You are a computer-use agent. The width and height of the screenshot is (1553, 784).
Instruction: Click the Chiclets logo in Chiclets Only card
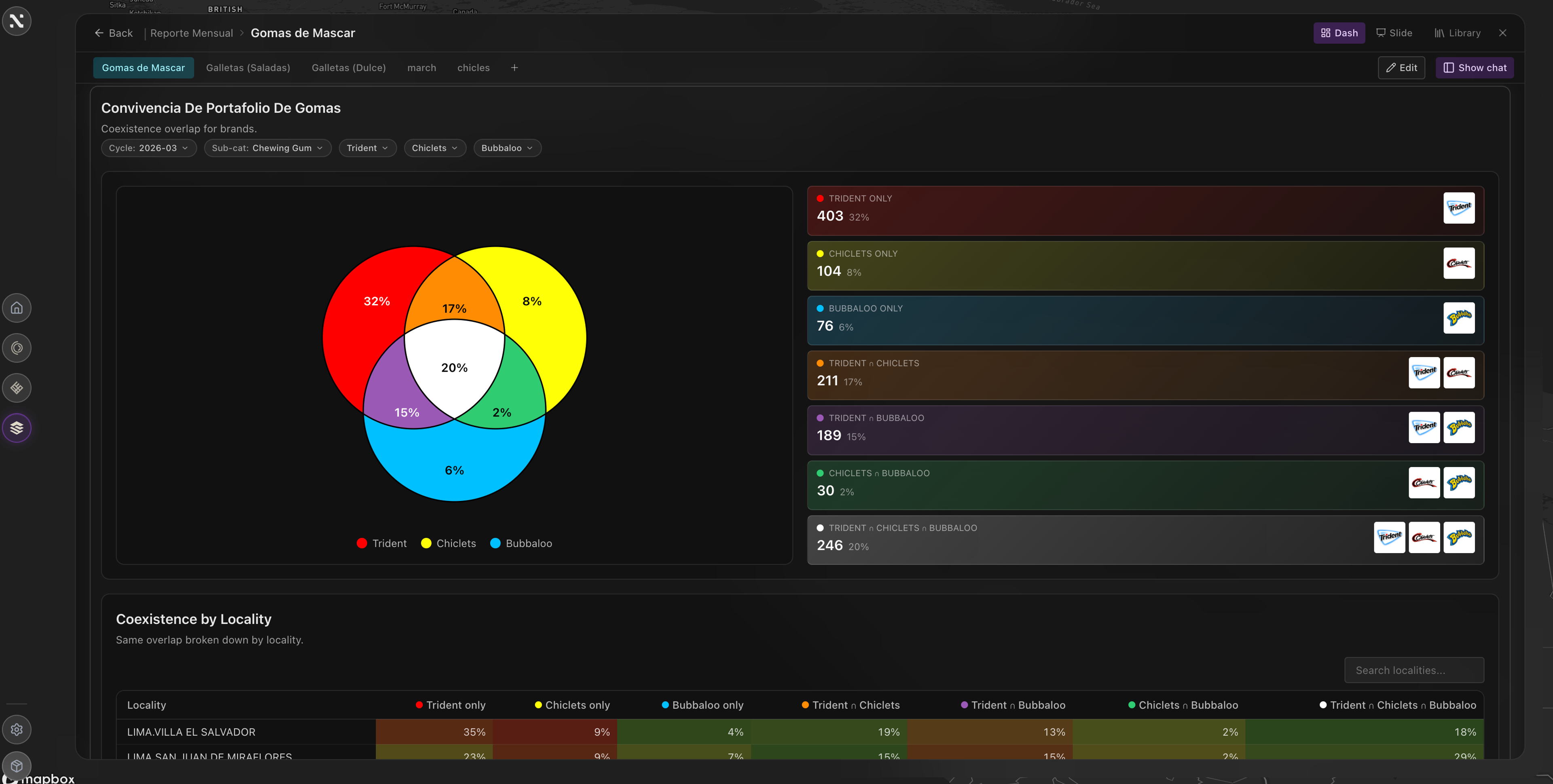point(1459,263)
